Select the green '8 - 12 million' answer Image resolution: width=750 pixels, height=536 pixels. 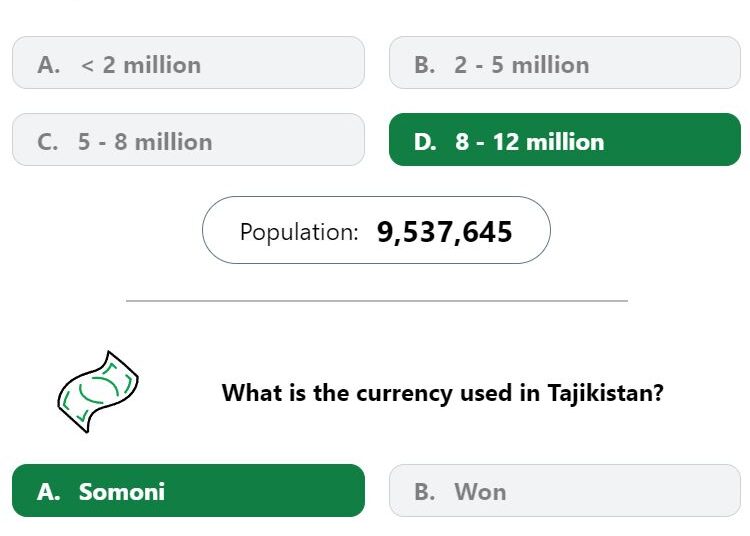click(x=565, y=140)
